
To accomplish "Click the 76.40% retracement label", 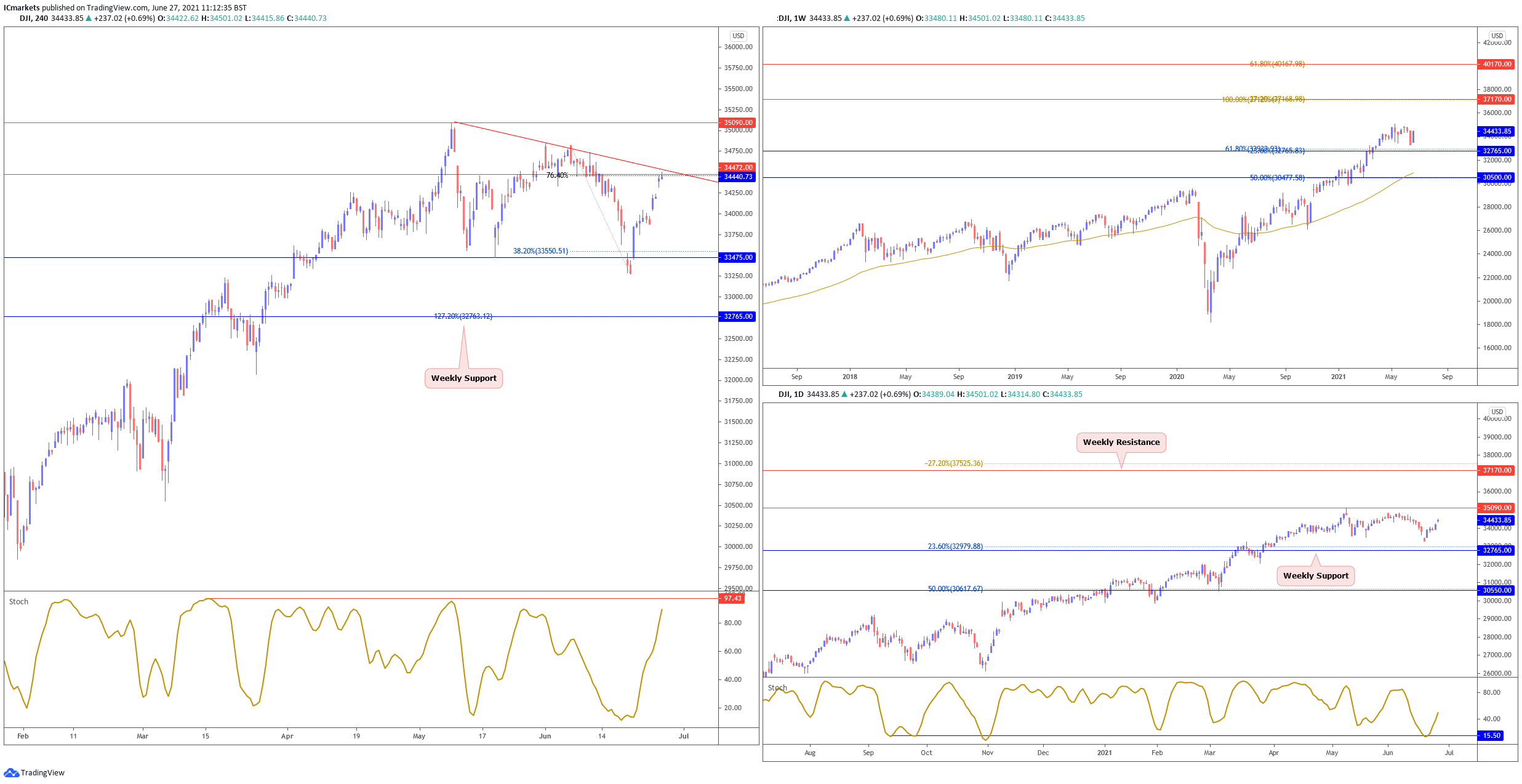I will (557, 175).
